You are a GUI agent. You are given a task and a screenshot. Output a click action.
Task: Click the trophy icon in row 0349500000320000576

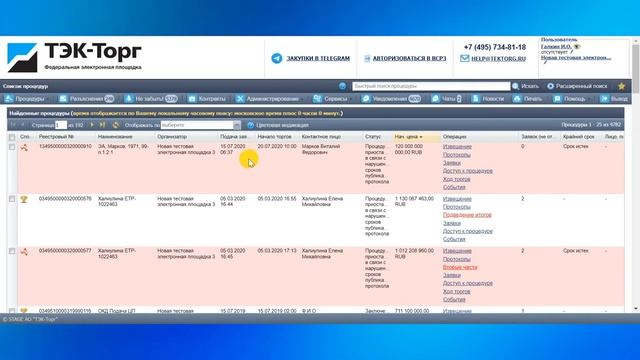[24, 200]
